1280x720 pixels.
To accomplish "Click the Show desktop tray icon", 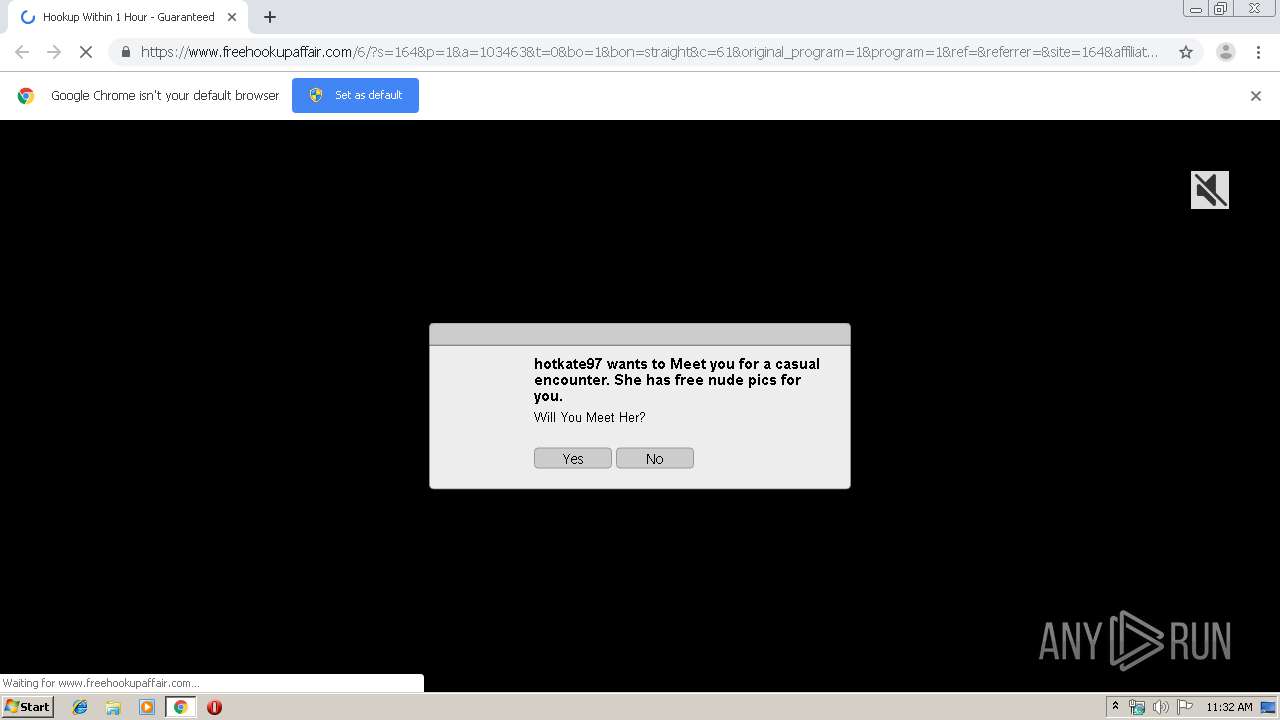I will click(x=1269, y=707).
